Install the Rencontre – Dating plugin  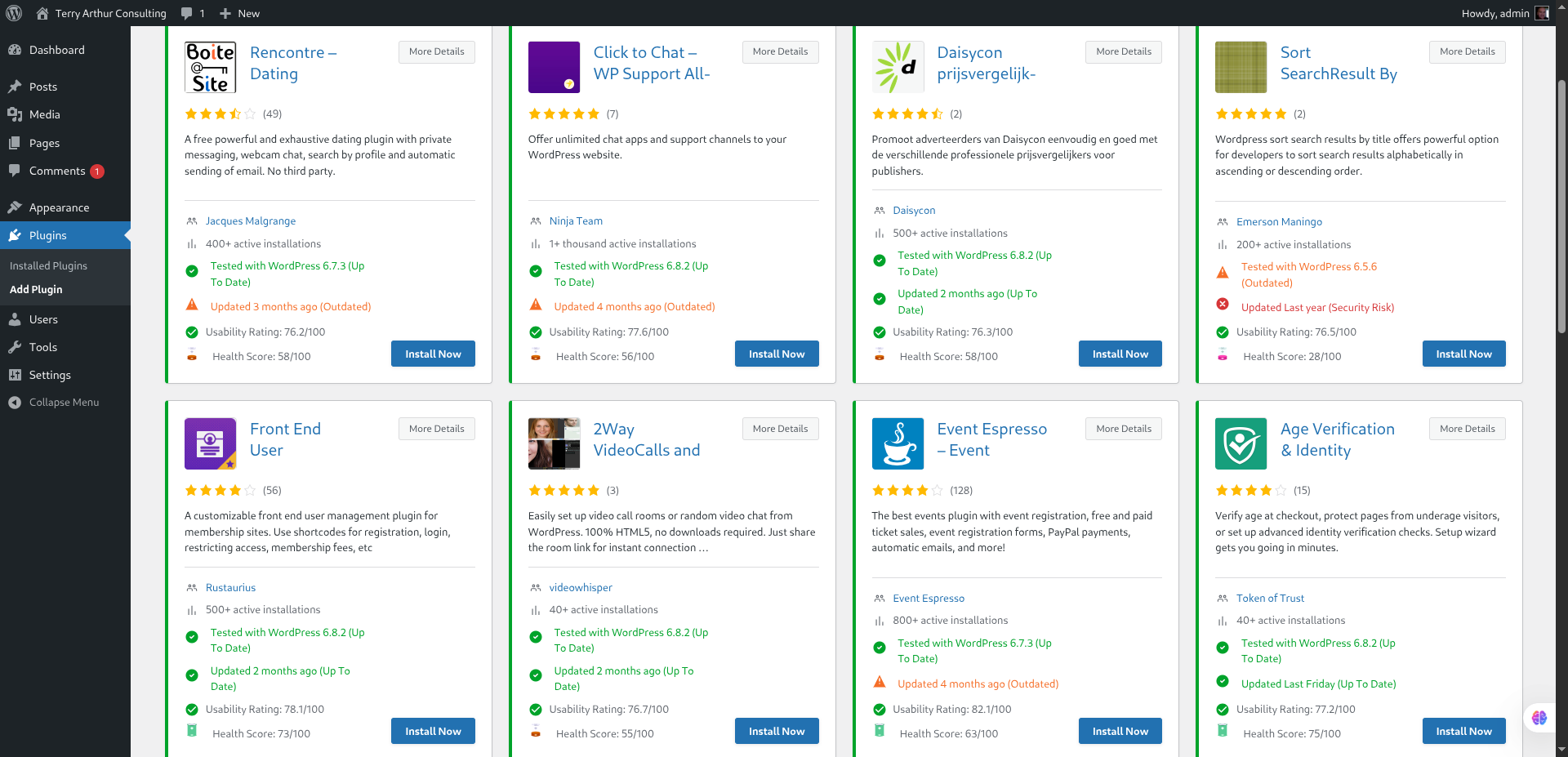click(433, 354)
